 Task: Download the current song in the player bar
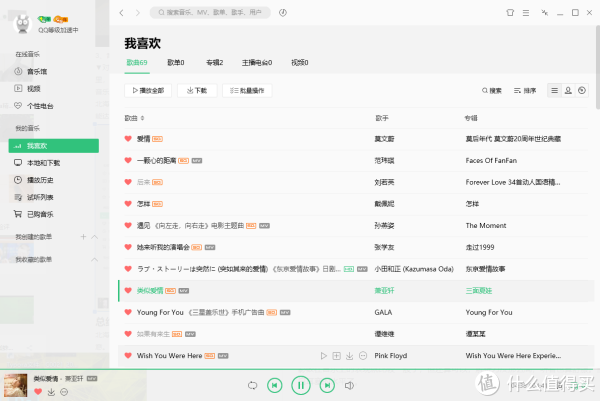point(51,392)
